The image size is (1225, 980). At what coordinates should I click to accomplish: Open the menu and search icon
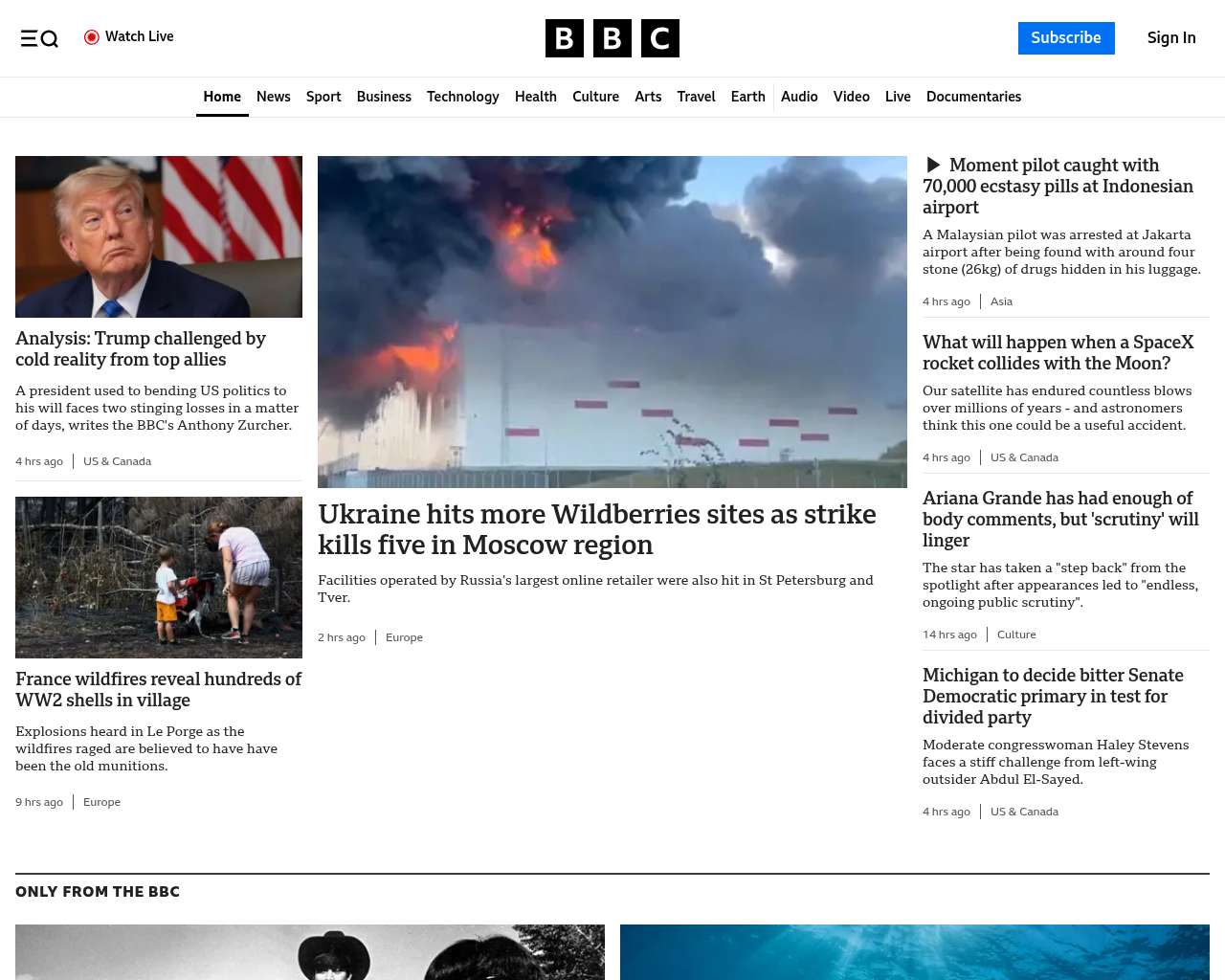tap(39, 38)
